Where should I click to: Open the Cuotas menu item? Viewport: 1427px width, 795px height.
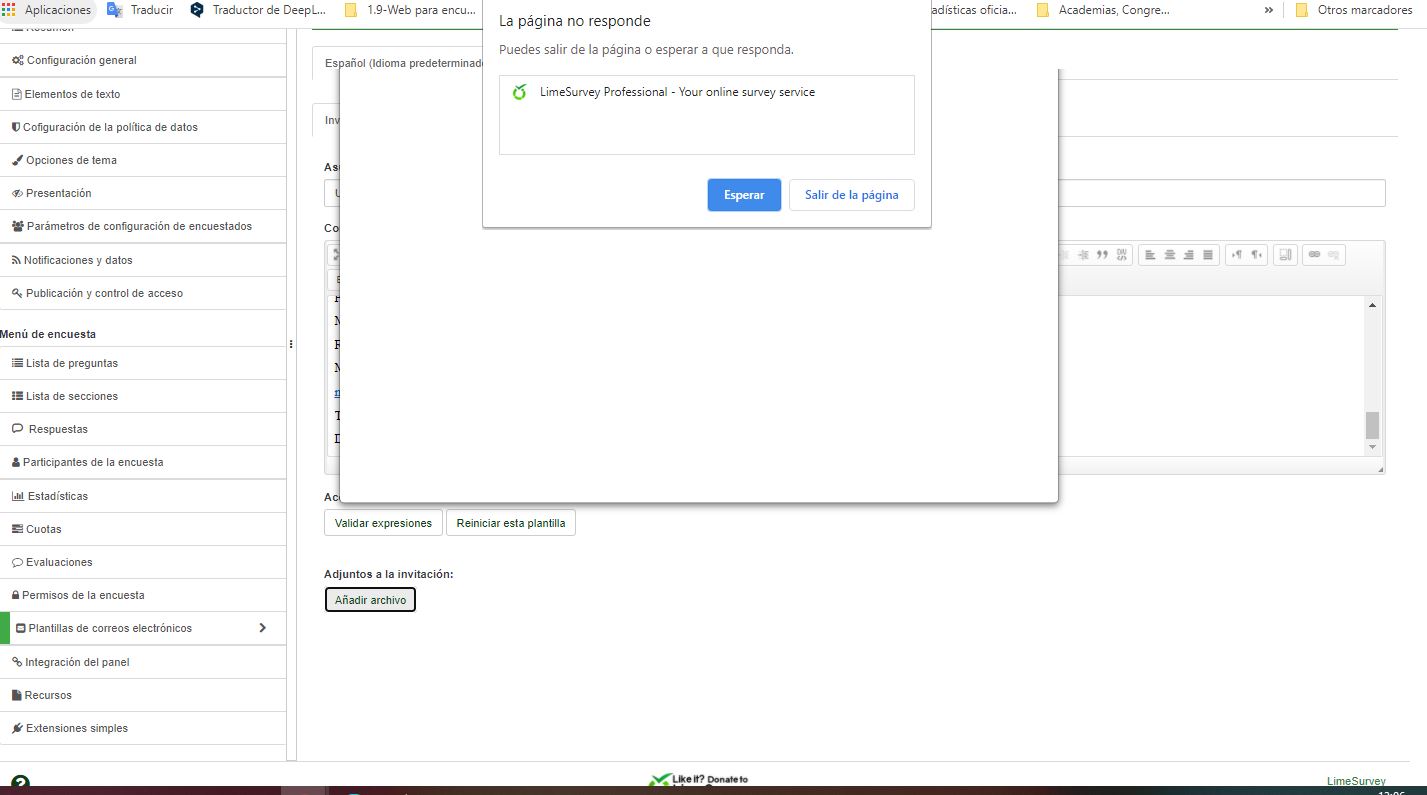(143, 529)
